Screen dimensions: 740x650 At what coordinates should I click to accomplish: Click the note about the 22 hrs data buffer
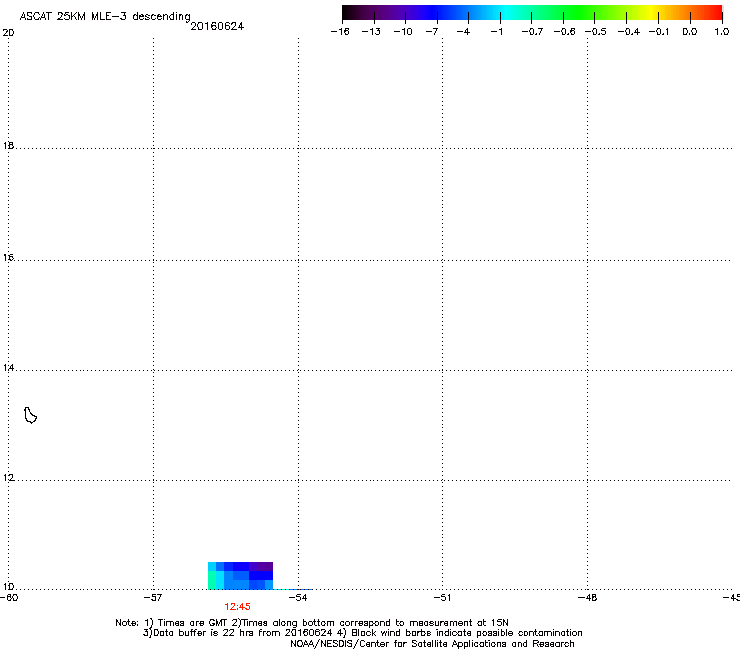(x=362, y=633)
